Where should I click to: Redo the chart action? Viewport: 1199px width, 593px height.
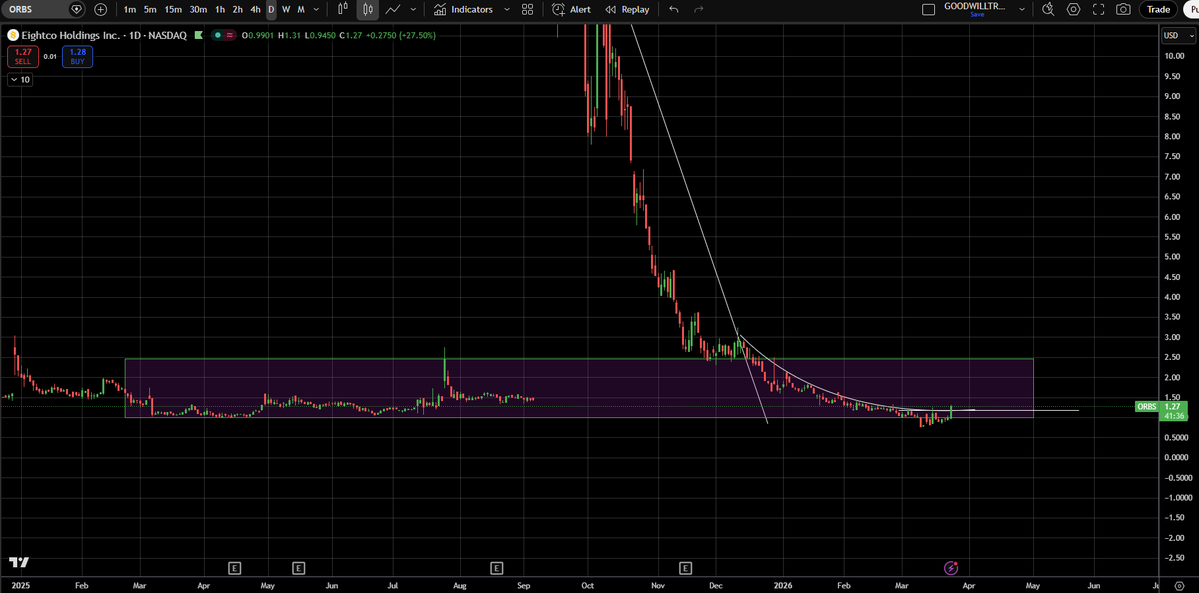[698, 9]
